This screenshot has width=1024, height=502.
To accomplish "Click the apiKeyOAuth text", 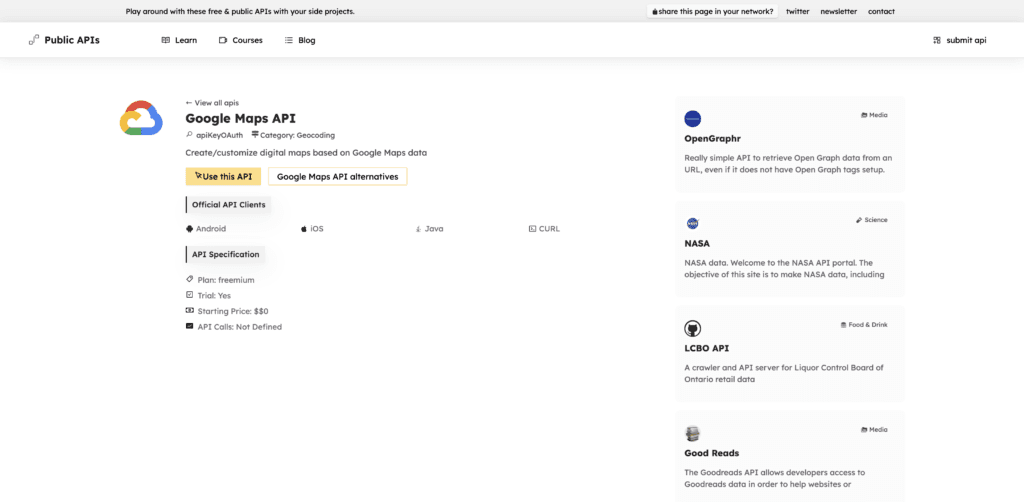I will coord(219,135).
